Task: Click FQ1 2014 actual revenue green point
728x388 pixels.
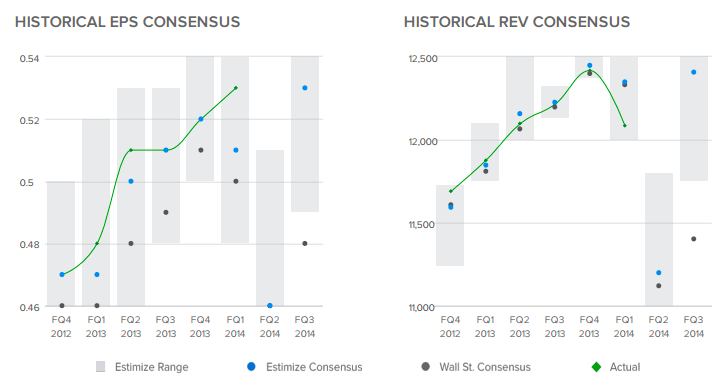Action: point(625,125)
